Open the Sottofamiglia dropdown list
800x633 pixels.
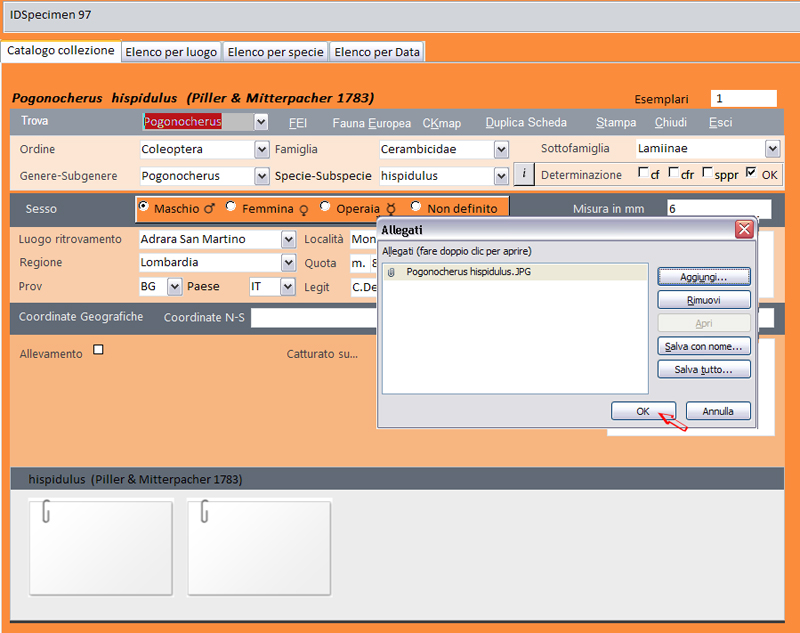(772, 148)
